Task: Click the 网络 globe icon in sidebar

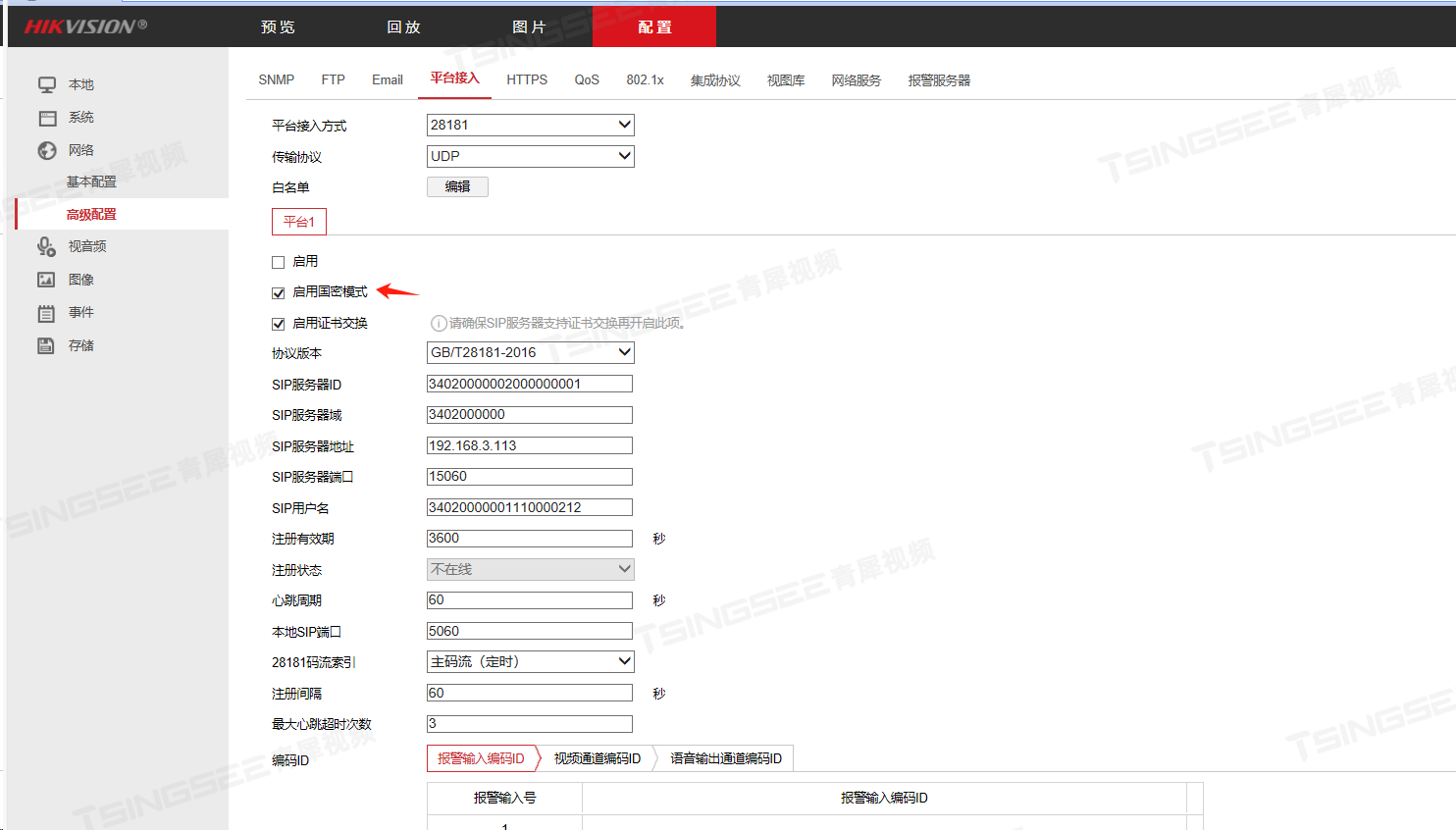Action: pyautogui.click(x=47, y=150)
